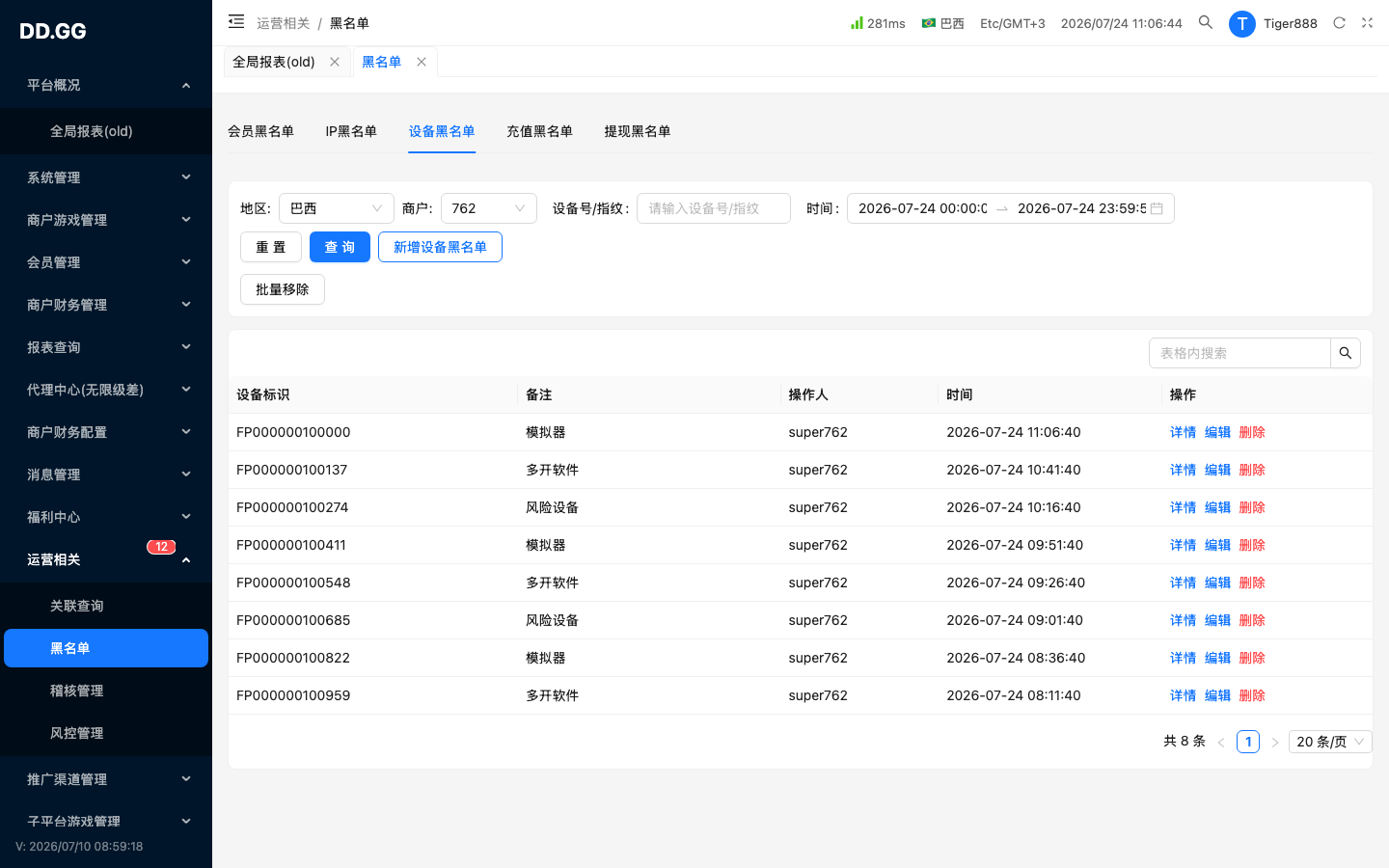Expand the 商户财务配置 menu

106,432
